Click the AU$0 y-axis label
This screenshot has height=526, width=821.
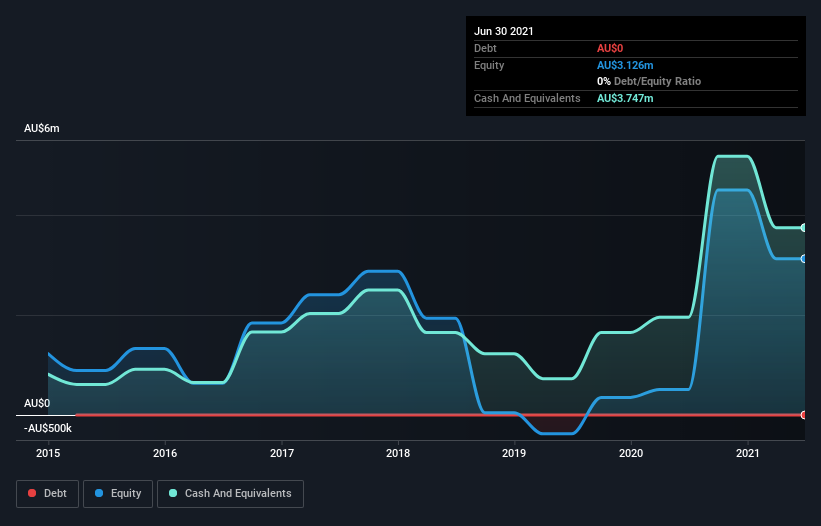[x=37, y=404]
